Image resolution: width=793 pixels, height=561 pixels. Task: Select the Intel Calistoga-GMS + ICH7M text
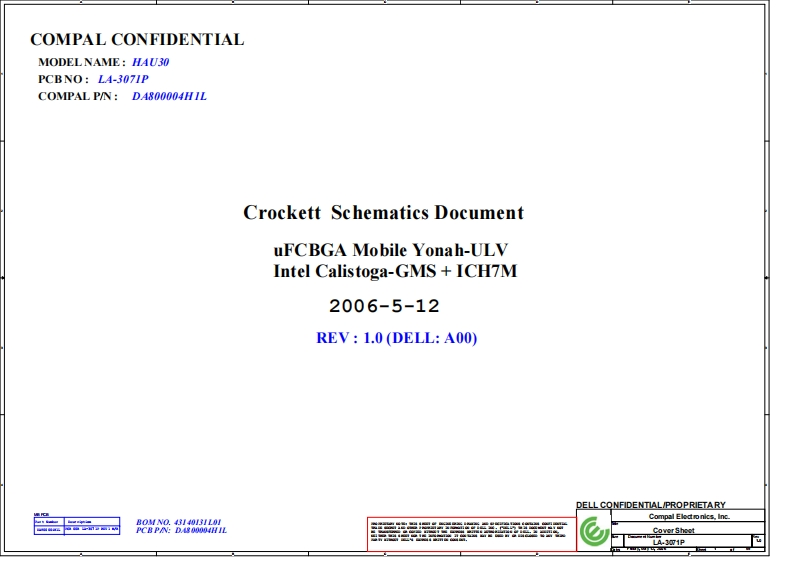click(395, 271)
